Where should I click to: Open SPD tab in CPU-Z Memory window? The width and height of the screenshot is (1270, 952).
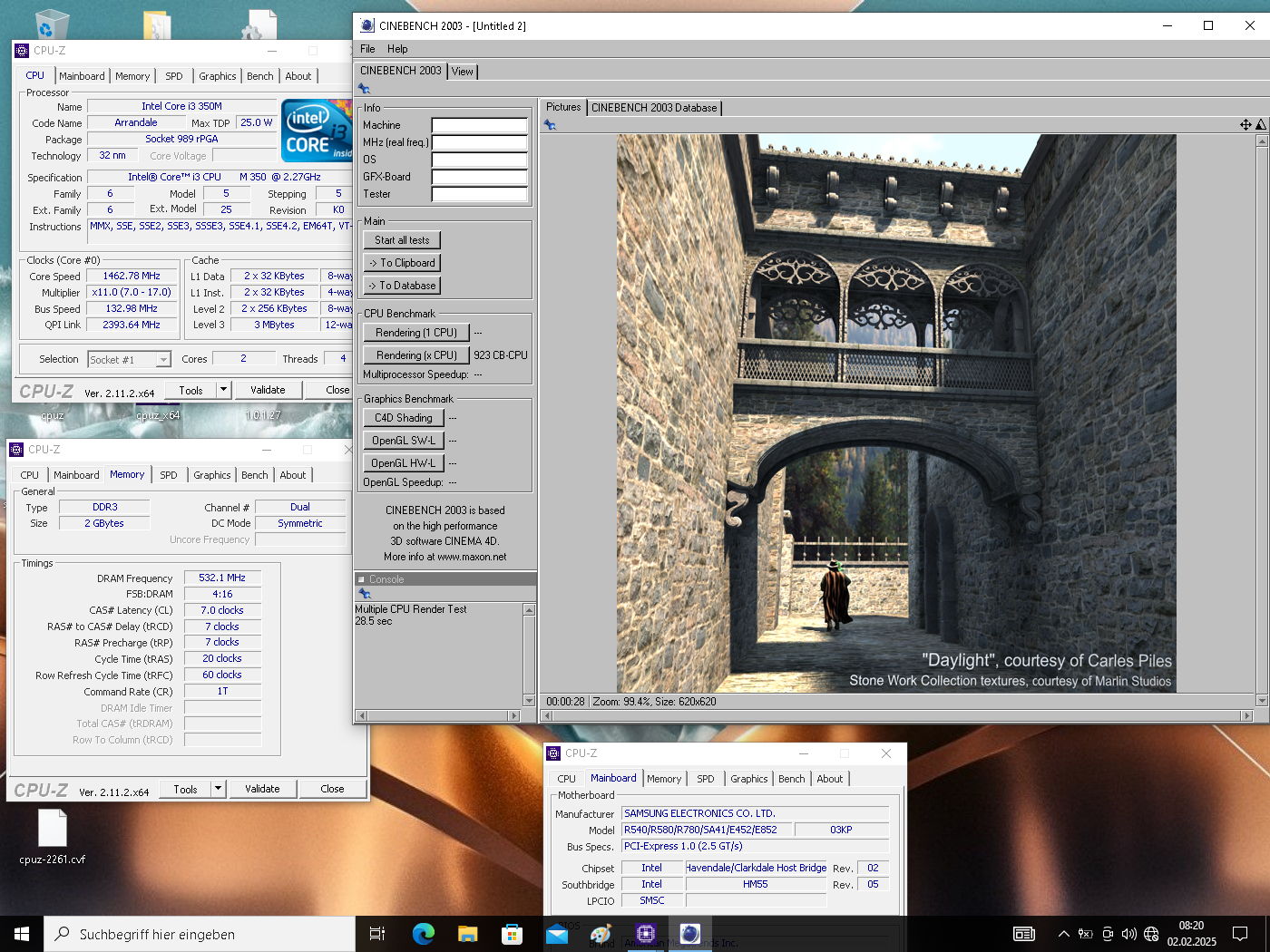coord(169,475)
